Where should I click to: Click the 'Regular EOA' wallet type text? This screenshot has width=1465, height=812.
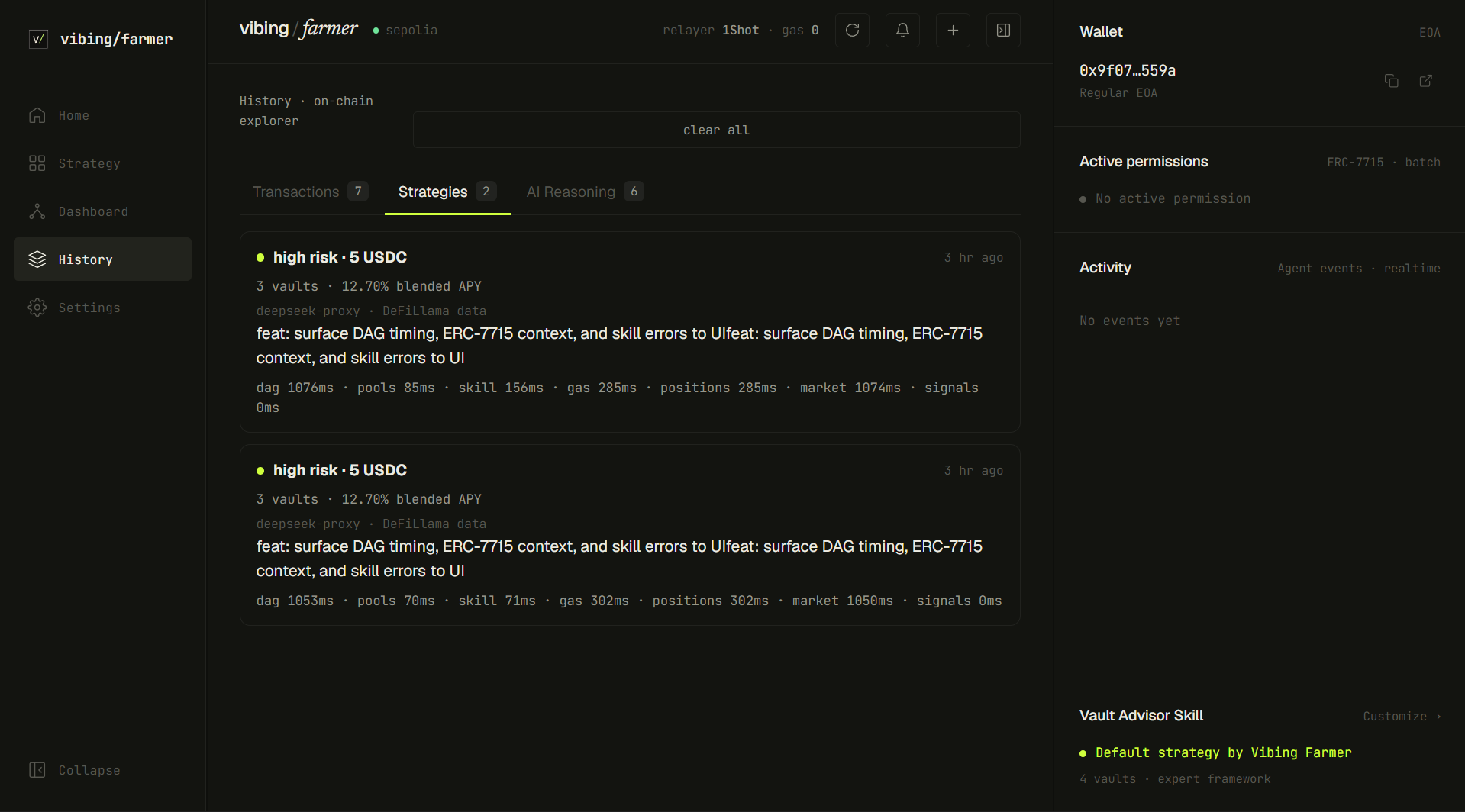point(1118,92)
